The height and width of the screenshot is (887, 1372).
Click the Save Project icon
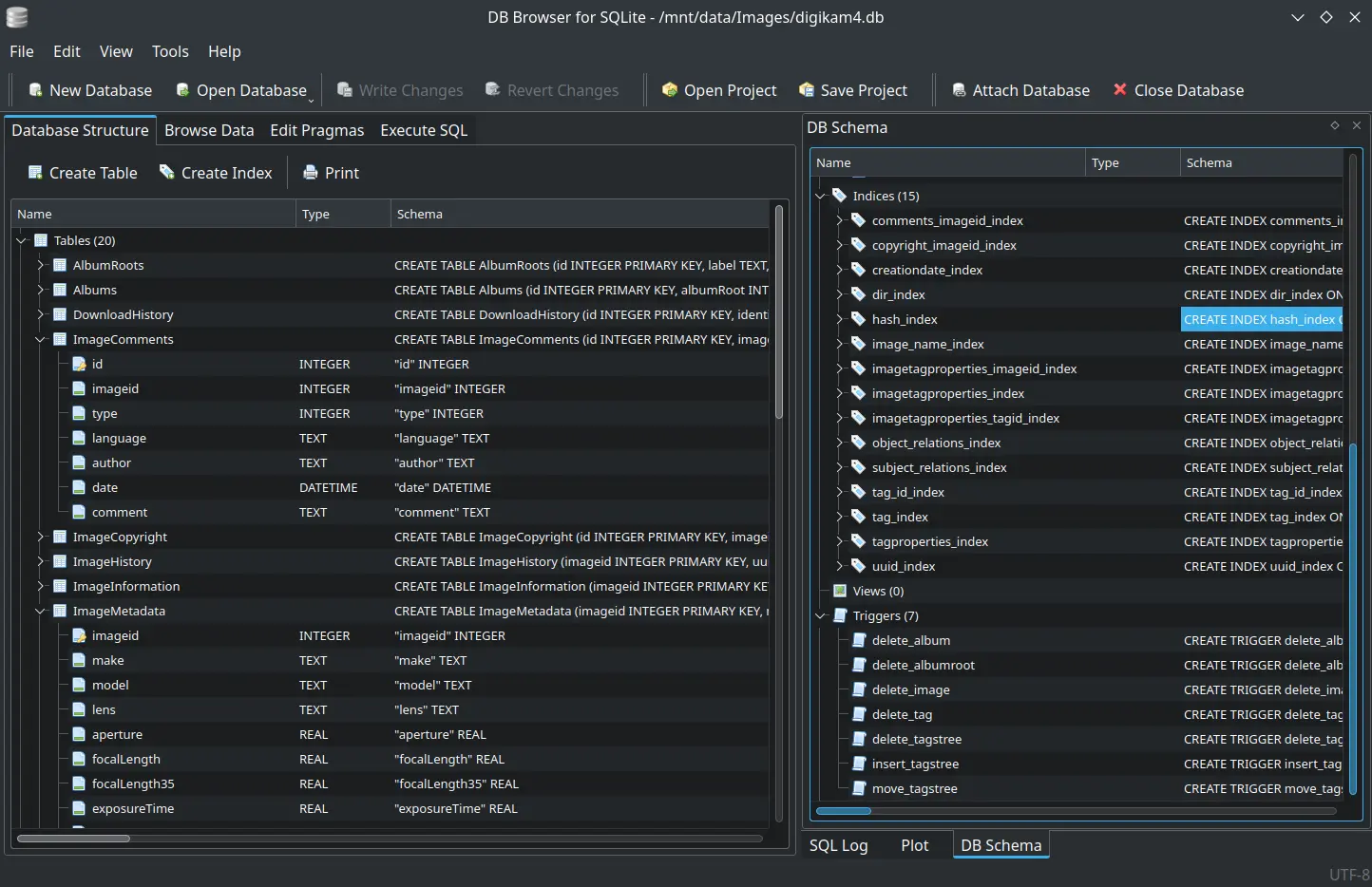807,90
